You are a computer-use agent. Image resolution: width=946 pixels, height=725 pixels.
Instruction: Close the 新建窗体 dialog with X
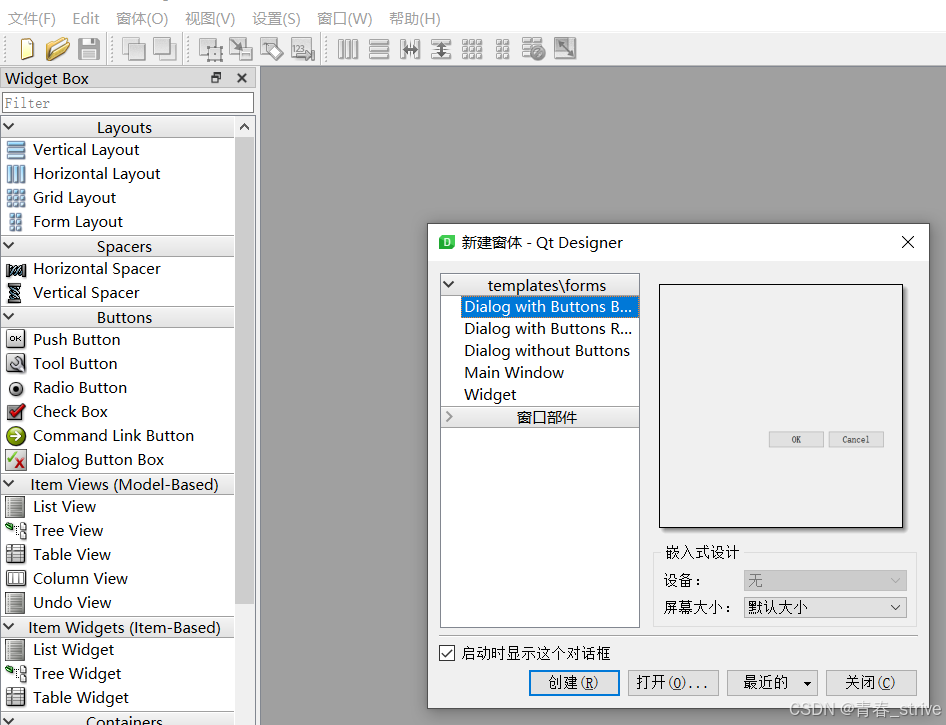tap(907, 242)
